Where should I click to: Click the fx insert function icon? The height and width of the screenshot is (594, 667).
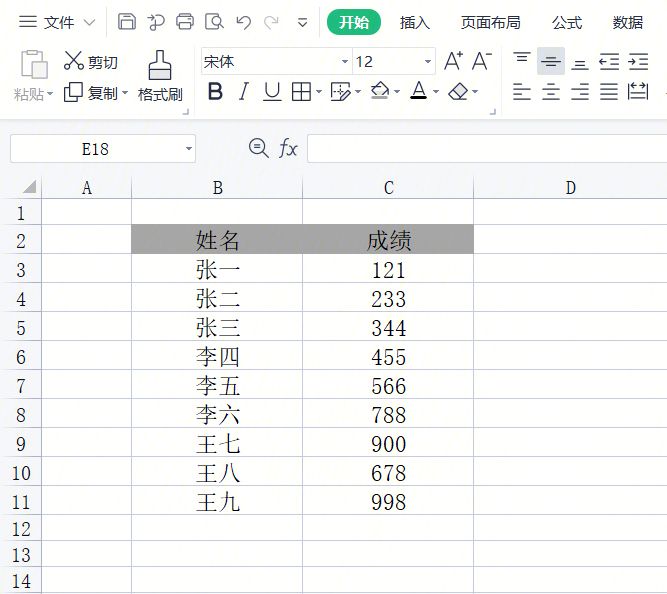tap(288, 148)
